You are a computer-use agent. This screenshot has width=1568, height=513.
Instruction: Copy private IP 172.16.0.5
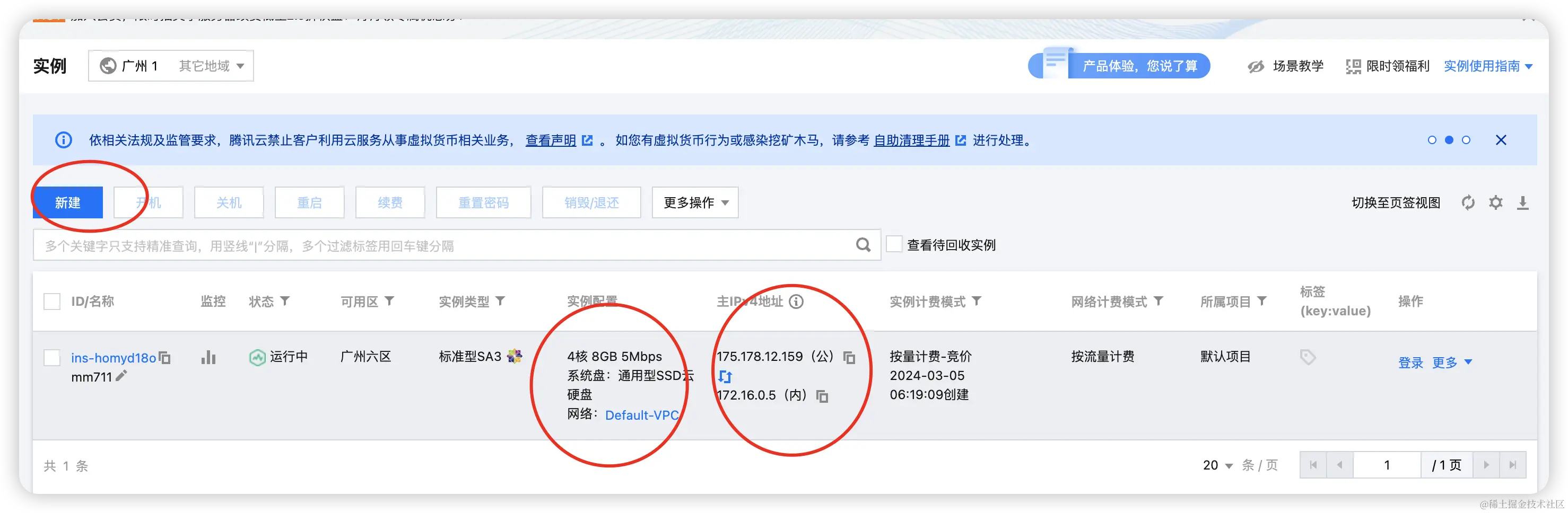coord(822,396)
